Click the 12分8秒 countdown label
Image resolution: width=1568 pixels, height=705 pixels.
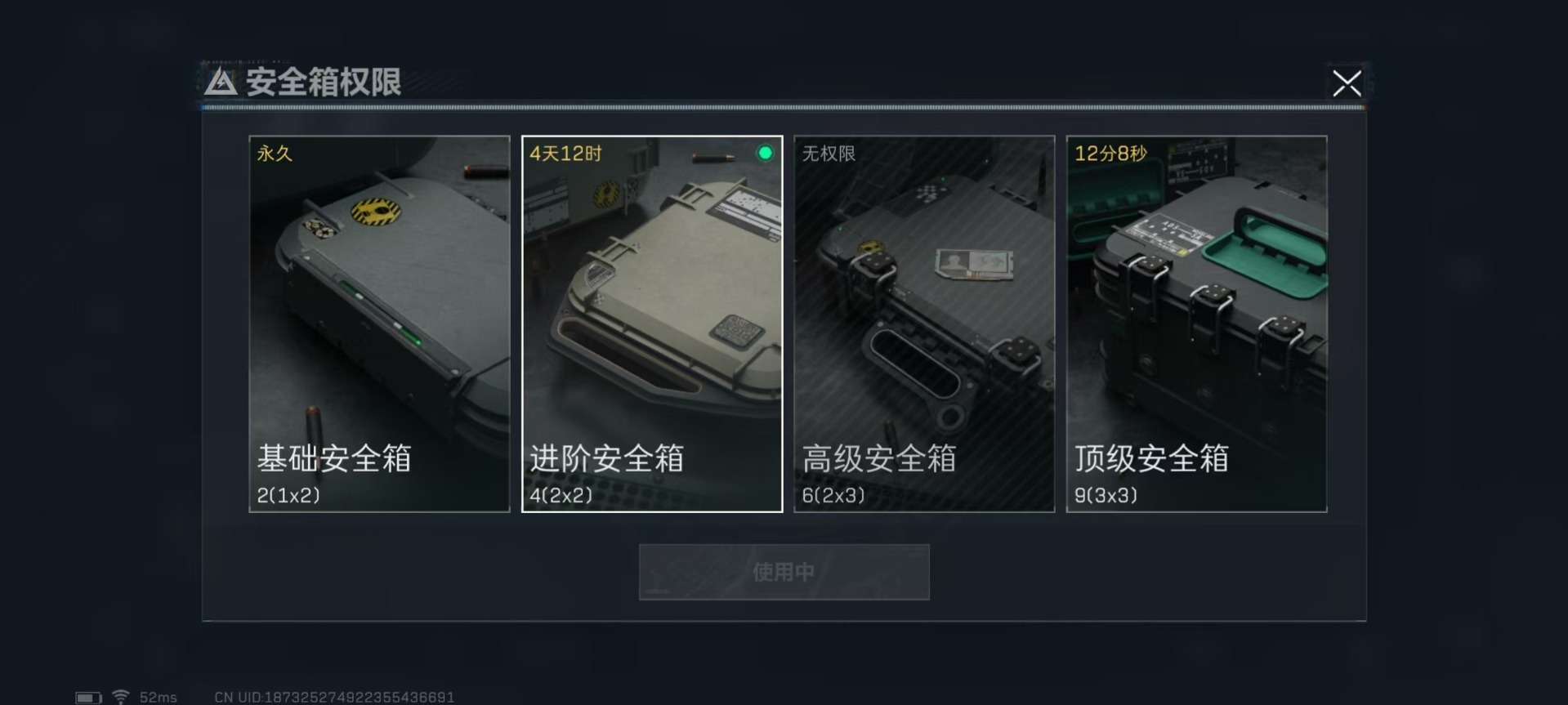point(1110,154)
